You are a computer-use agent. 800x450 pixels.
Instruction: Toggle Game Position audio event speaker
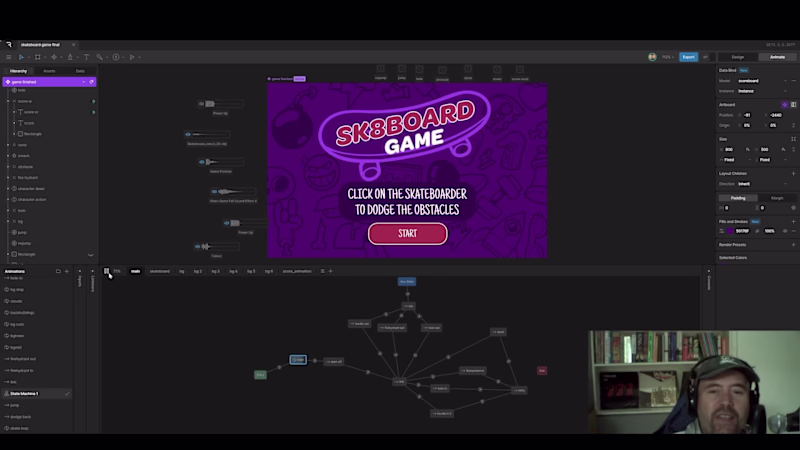202,162
